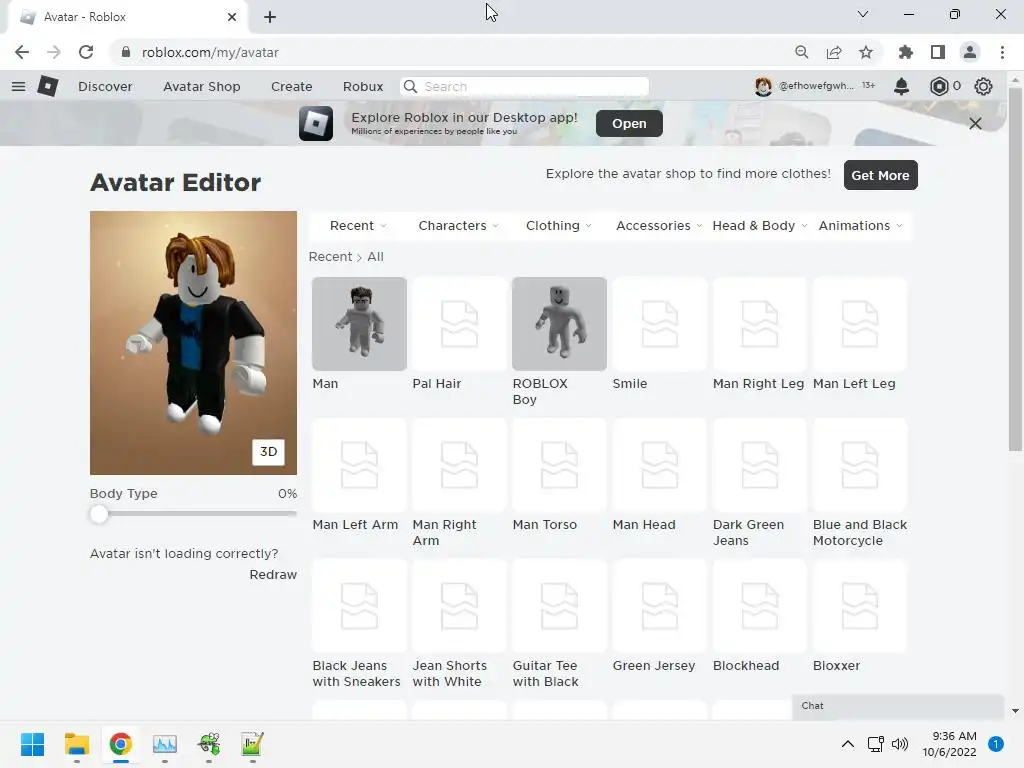Viewport: 1024px width, 768px height.
Task: Toggle the Chrome side panel
Action: 938,52
